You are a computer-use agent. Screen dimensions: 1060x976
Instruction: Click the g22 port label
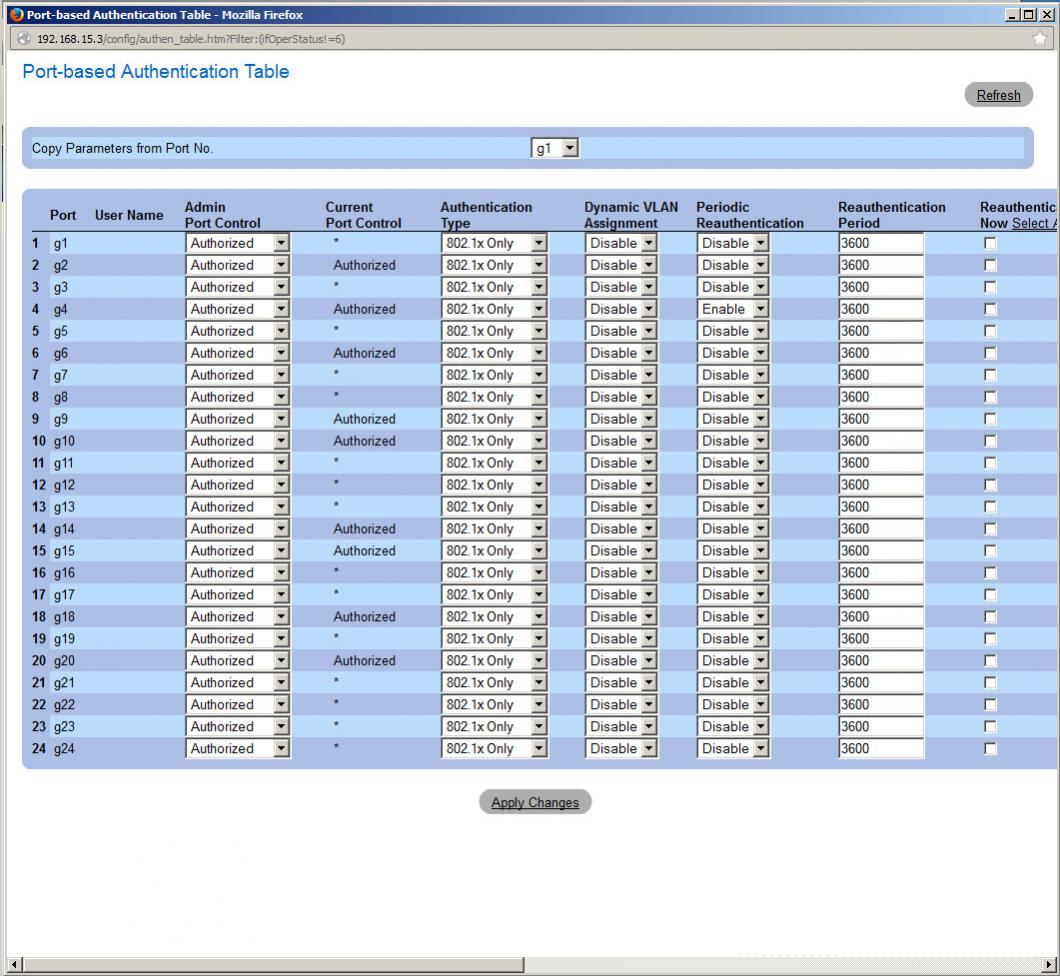(x=64, y=704)
